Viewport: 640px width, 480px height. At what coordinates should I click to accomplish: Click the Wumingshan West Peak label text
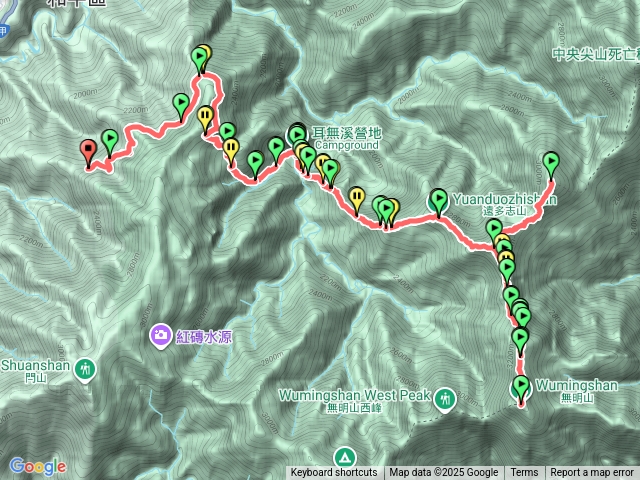coord(355,395)
